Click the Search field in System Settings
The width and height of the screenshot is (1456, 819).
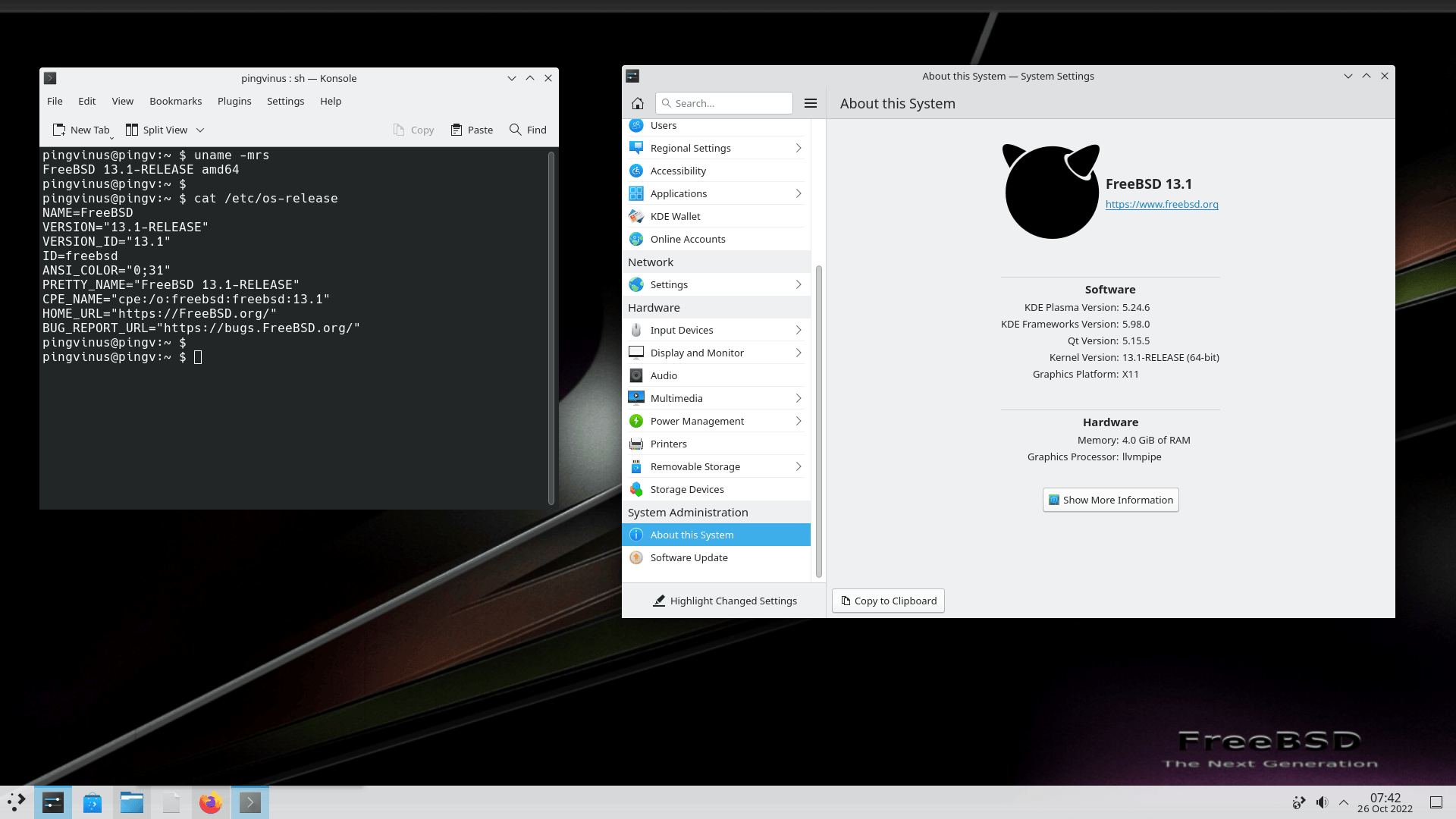tap(723, 102)
